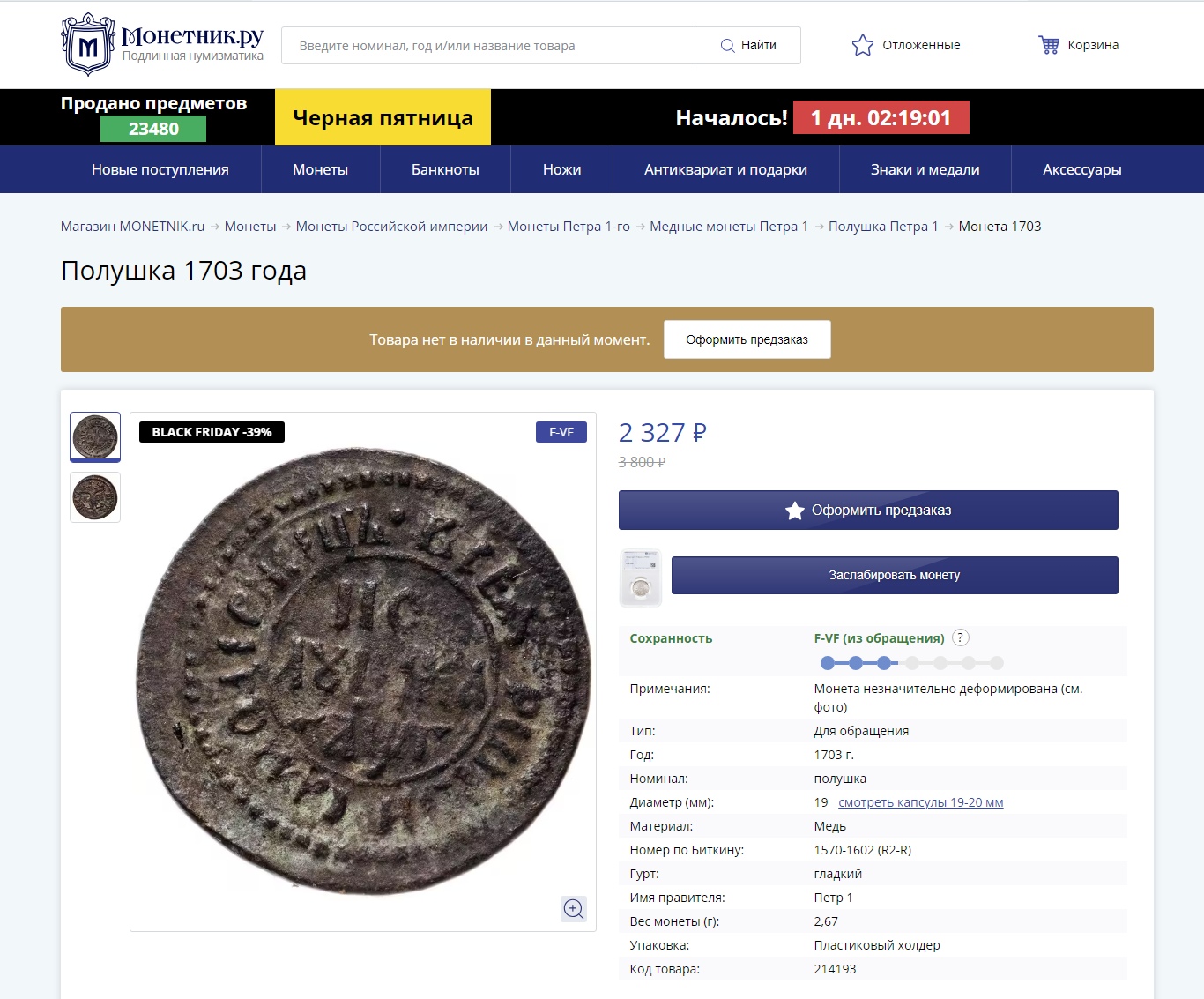Click the BLACK FRIDAY -39% label
Image resolution: width=1204 pixels, height=999 pixels.
click(212, 432)
